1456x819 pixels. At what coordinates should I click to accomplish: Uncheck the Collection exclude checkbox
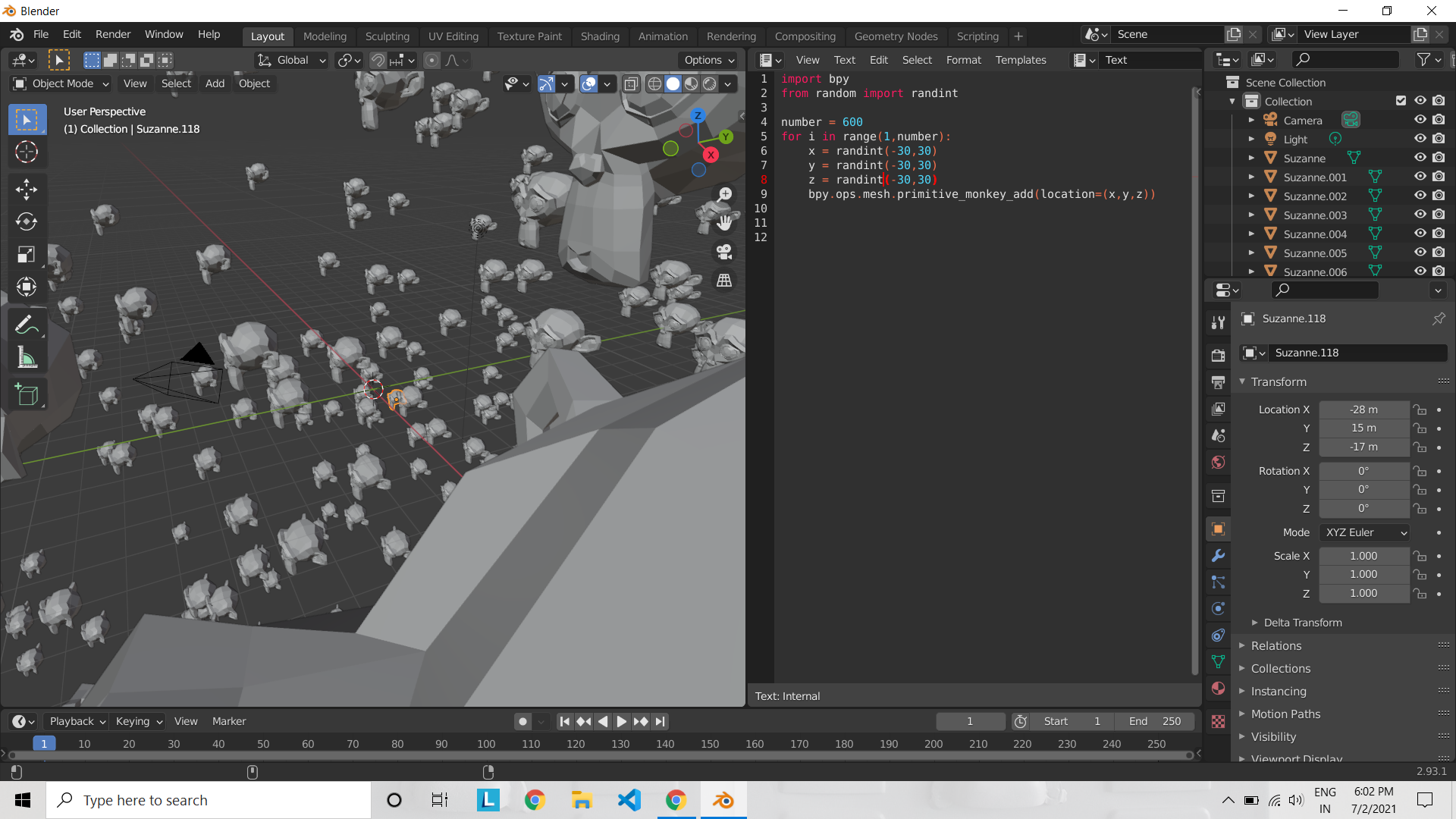click(1401, 101)
